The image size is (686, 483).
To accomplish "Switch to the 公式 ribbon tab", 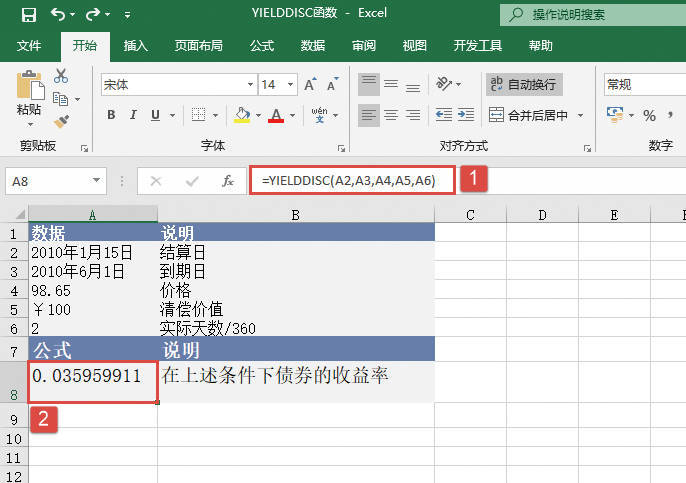I will [x=262, y=46].
